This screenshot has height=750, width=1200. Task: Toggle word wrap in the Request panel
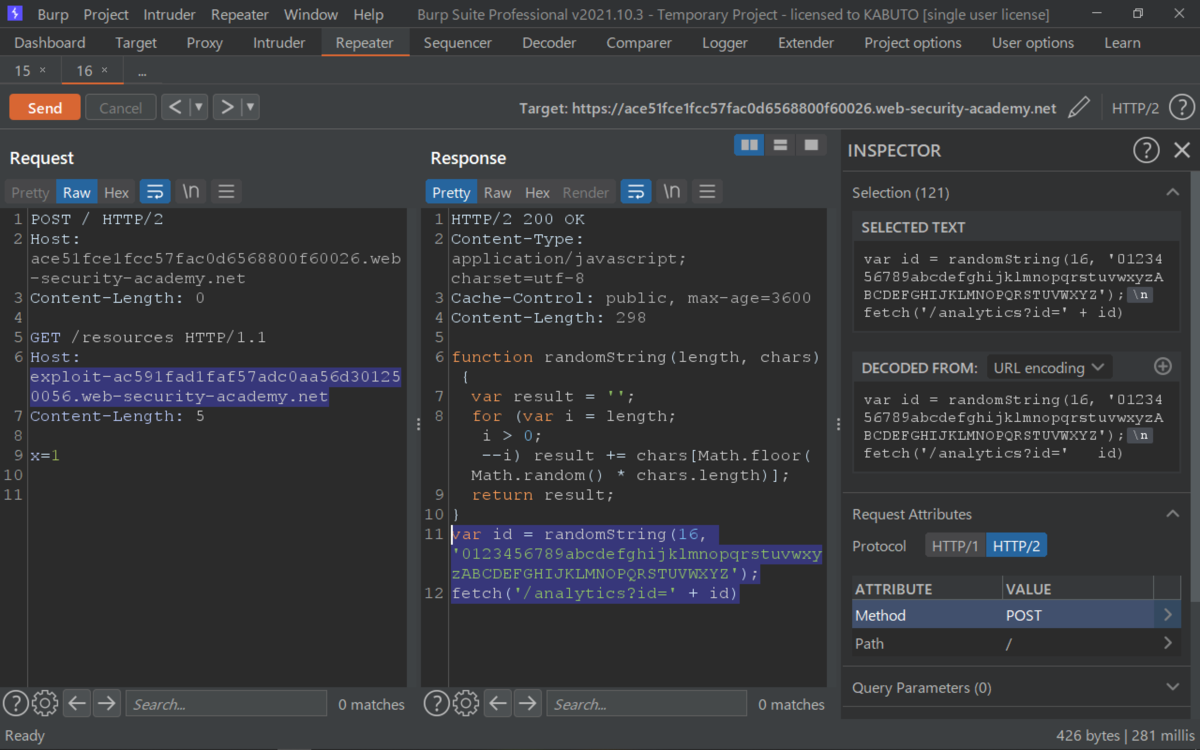tap(154, 192)
